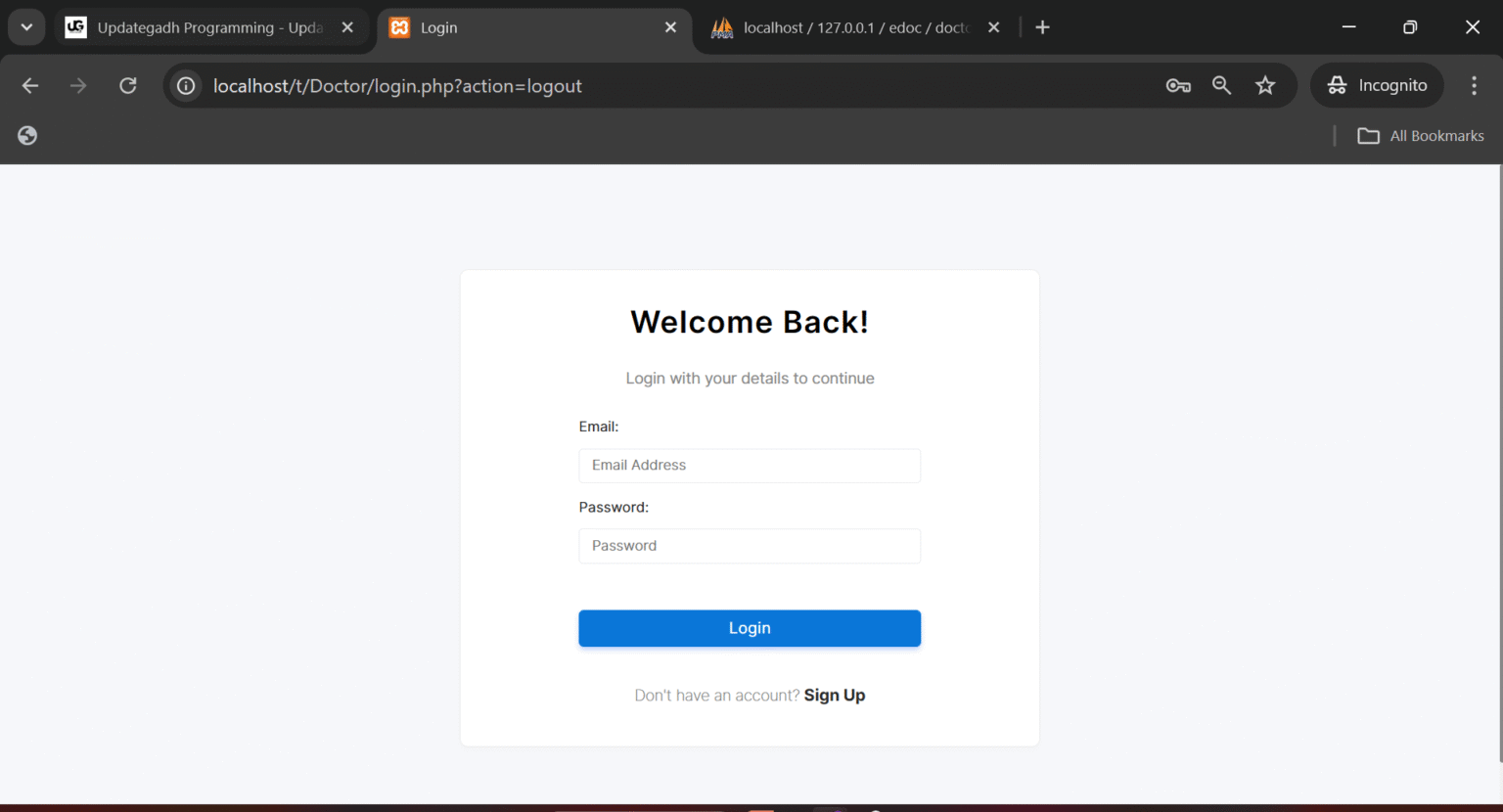Click the address bar URL text
The width and height of the screenshot is (1503, 812).
(397, 85)
